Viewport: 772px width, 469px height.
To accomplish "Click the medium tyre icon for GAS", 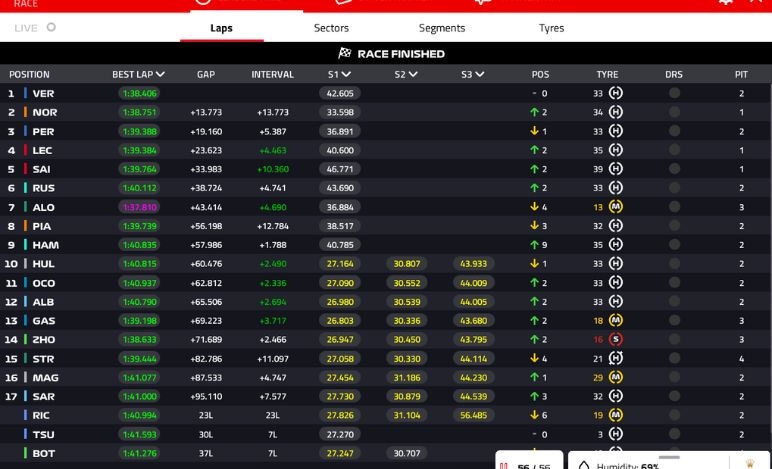I will tap(615, 321).
